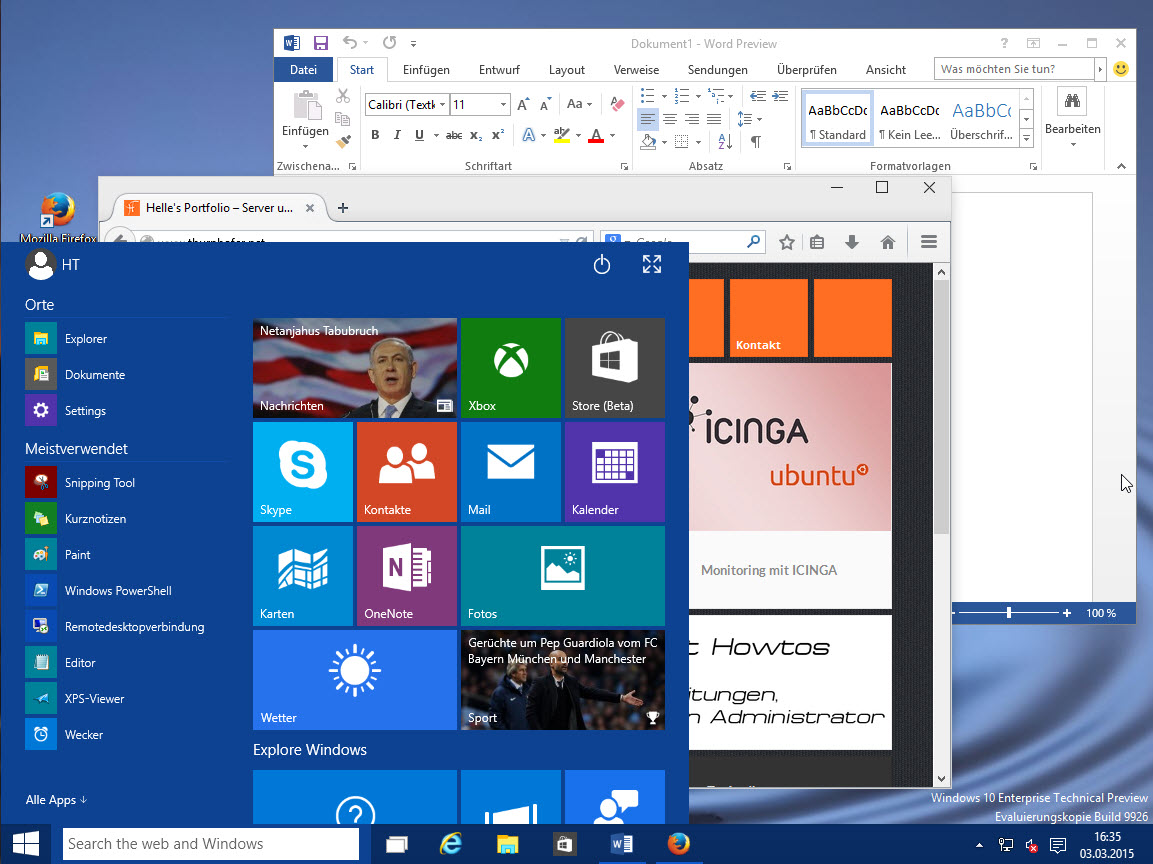Switch to the Verweise ribbon tab
Screen dimensions: 1153x864
[x=636, y=70]
